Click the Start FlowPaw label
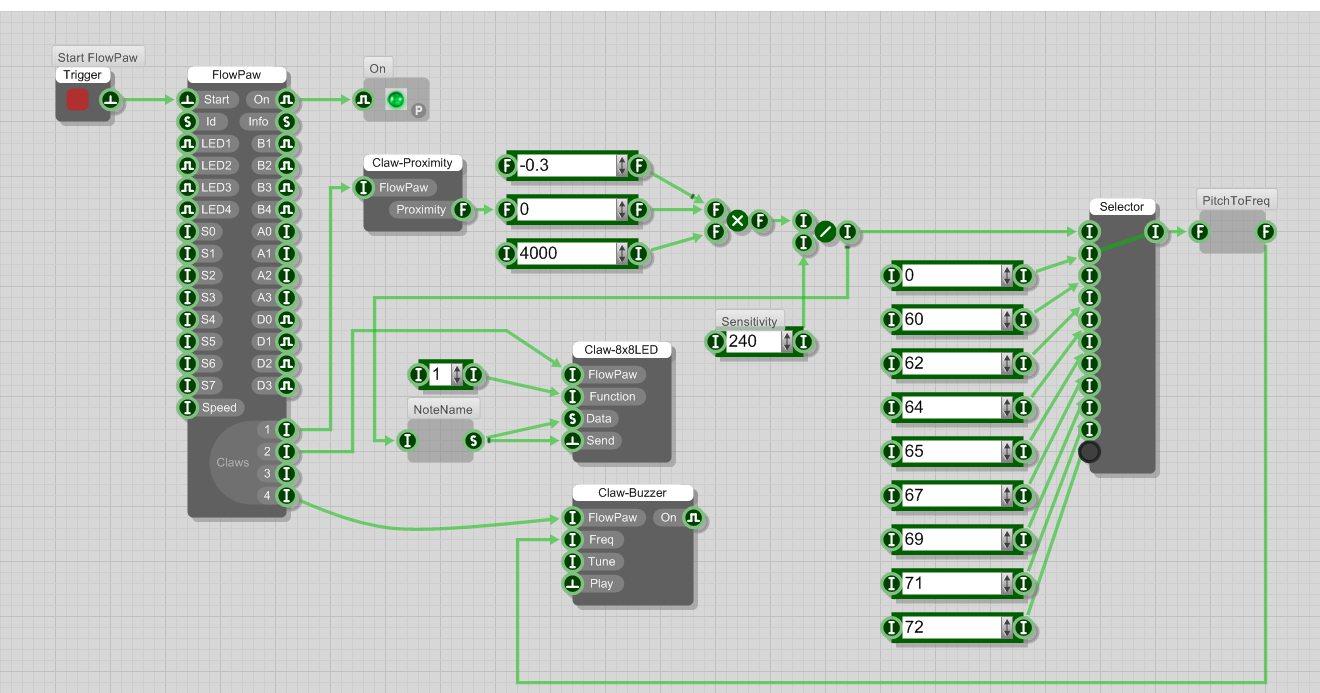The height and width of the screenshot is (693, 1320). coord(98,58)
